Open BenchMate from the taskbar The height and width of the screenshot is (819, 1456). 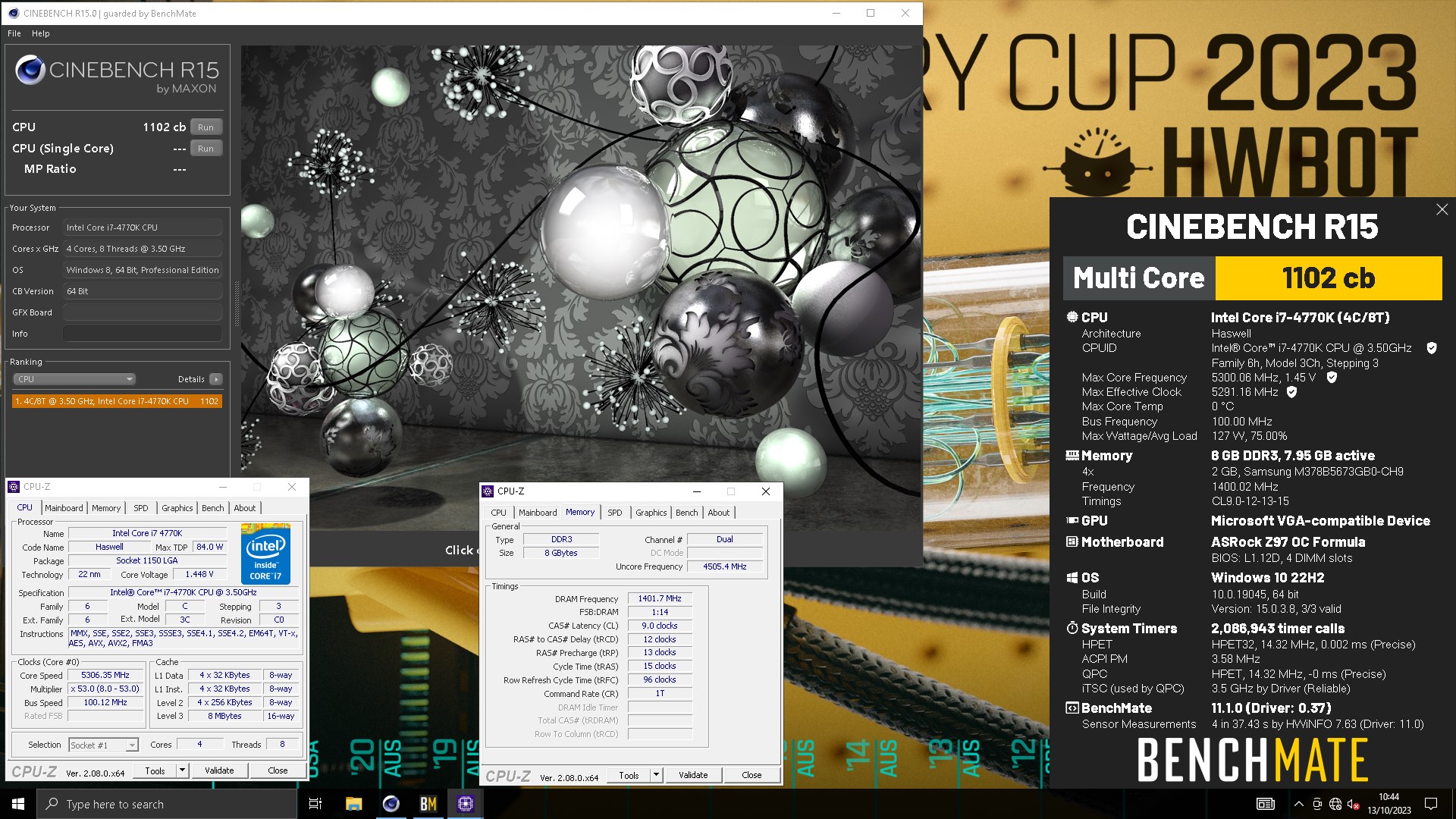point(428,804)
